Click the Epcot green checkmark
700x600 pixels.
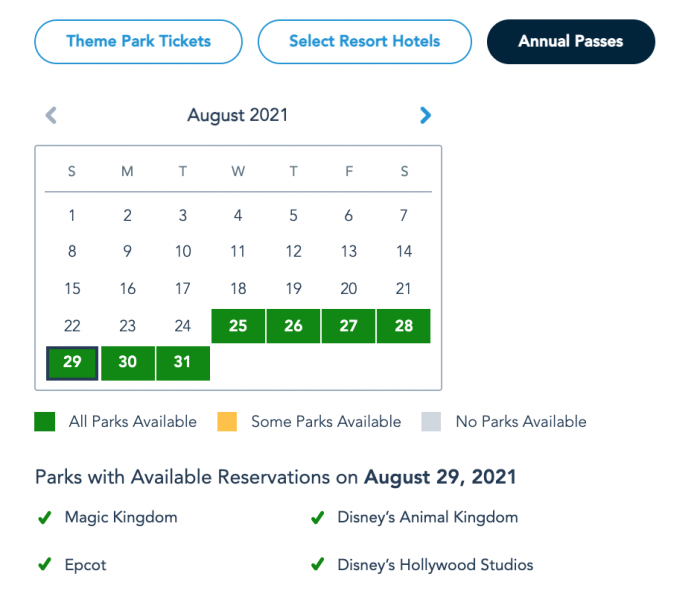[44, 565]
